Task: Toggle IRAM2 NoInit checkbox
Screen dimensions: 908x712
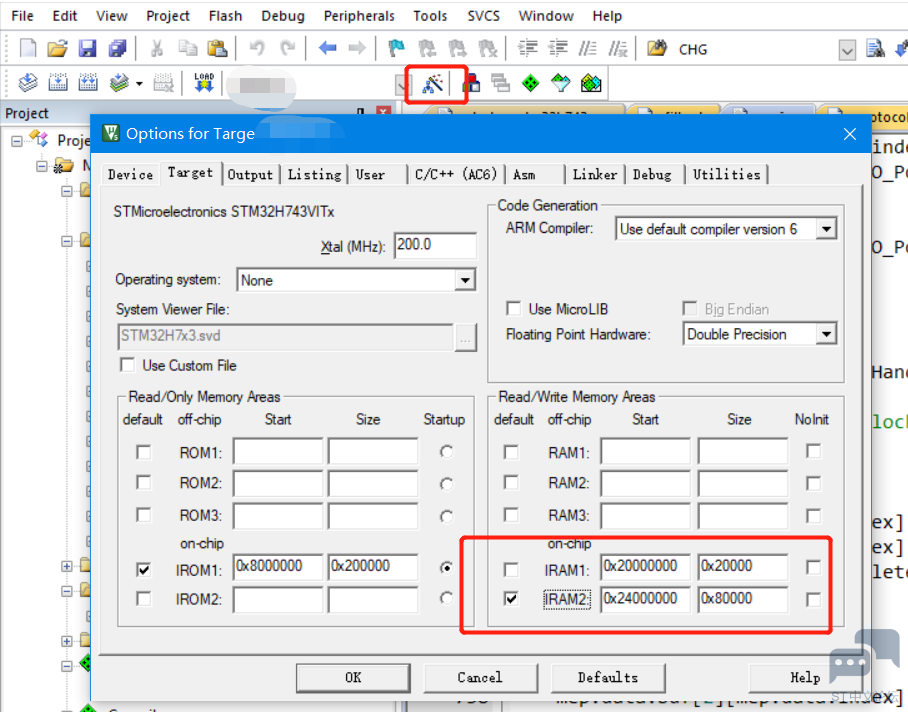Action: [x=813, y=600]
